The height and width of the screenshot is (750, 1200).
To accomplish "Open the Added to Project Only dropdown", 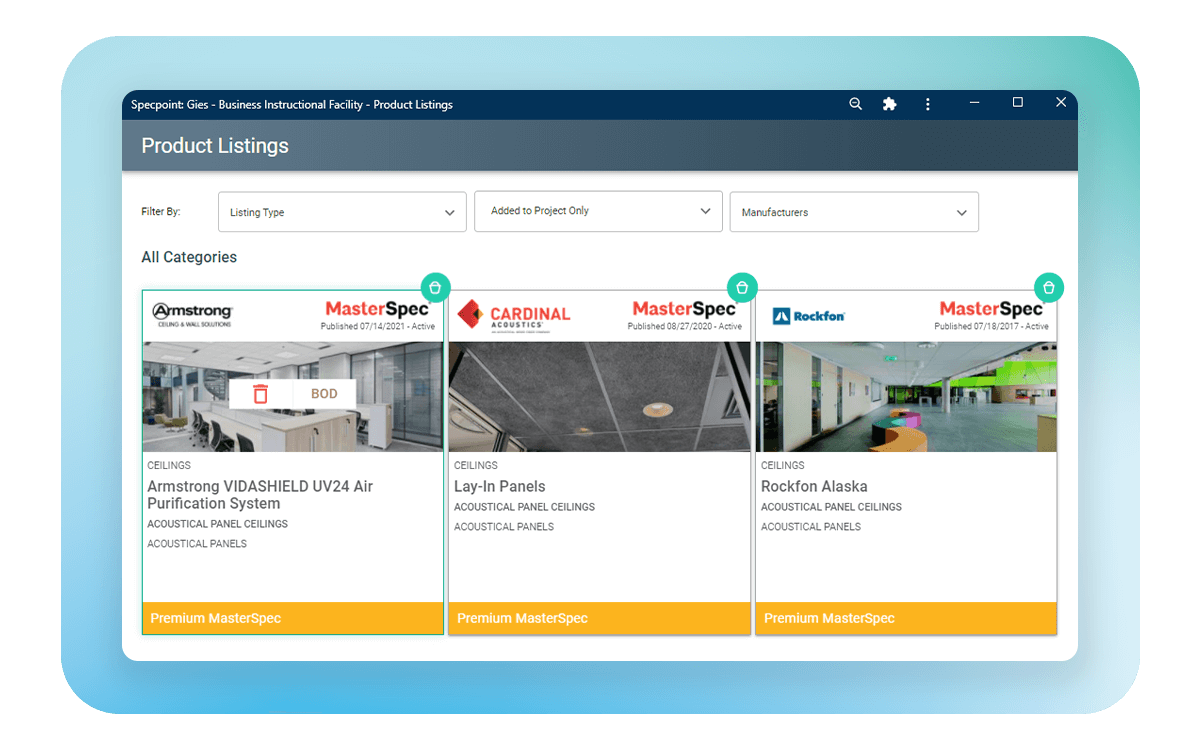I will click(598, 211).
